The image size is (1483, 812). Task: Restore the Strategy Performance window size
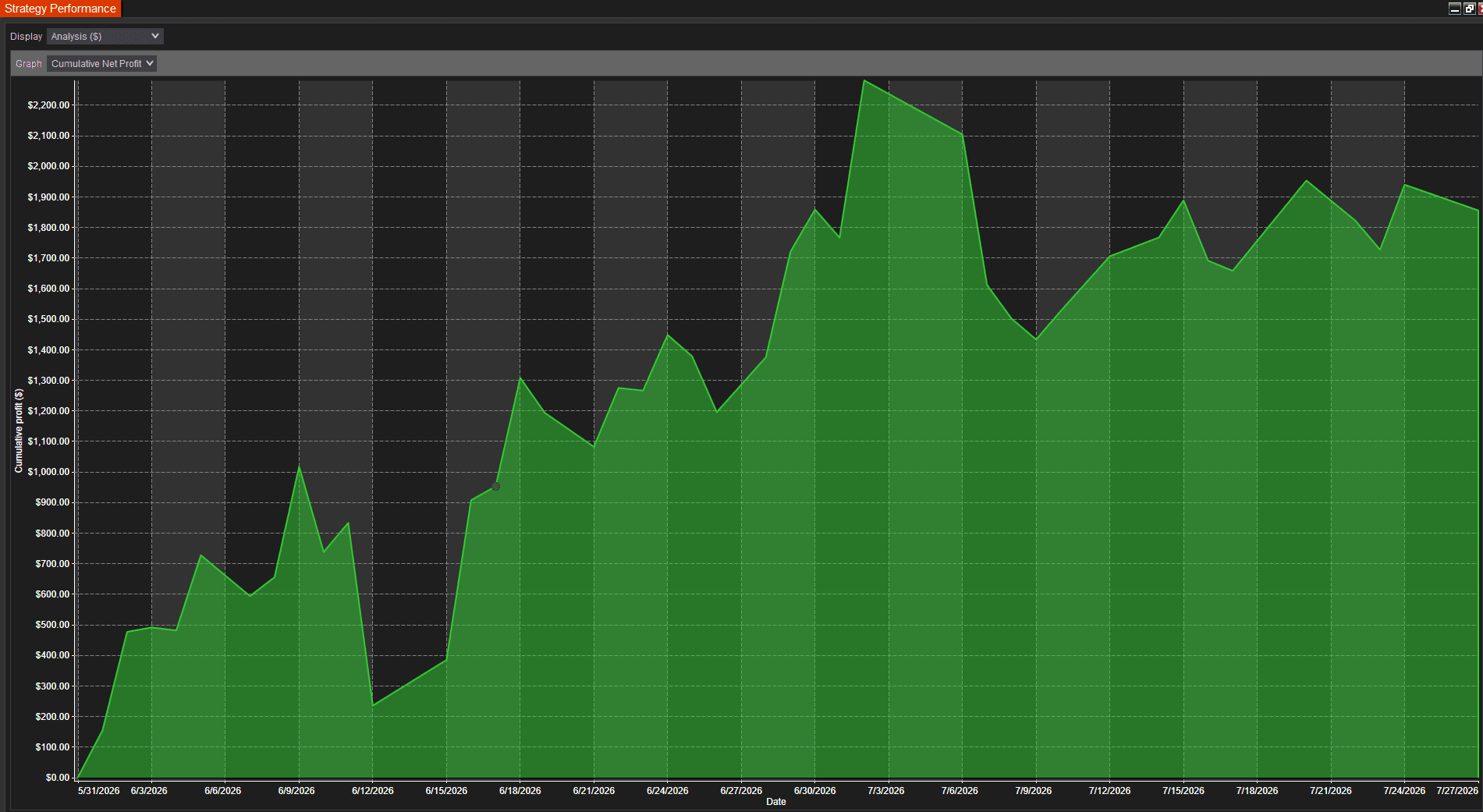coord(1469,9)
